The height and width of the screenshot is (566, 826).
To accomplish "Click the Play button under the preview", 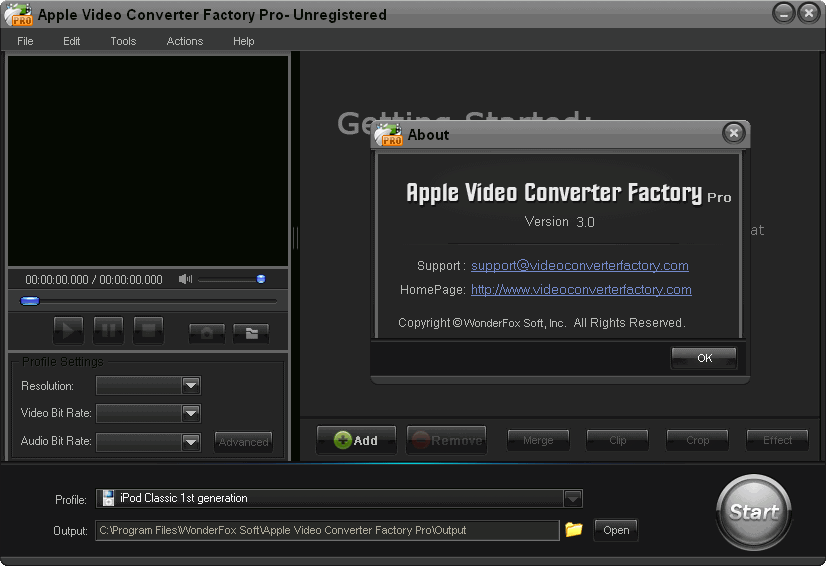I will coord(68,330).
